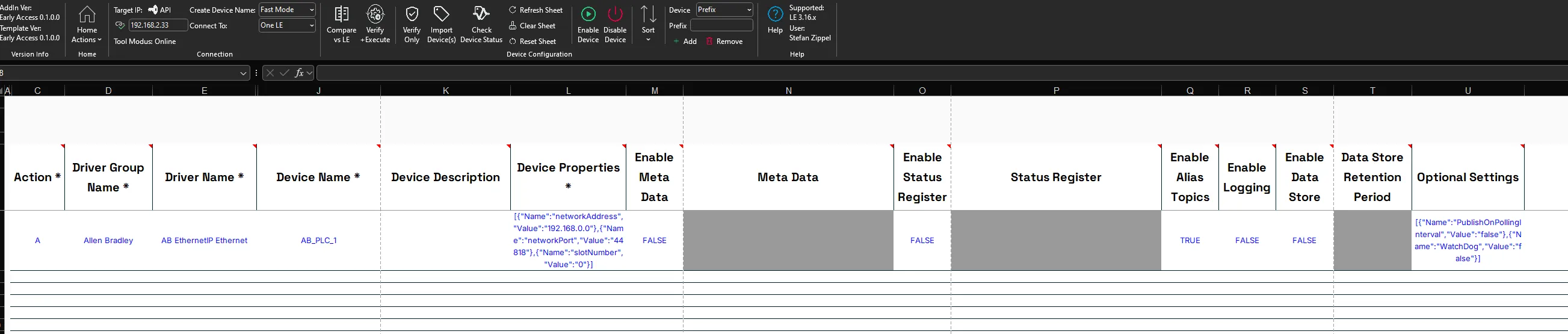Remove device prefix
Screen dimensions: 1568x334
724,42
